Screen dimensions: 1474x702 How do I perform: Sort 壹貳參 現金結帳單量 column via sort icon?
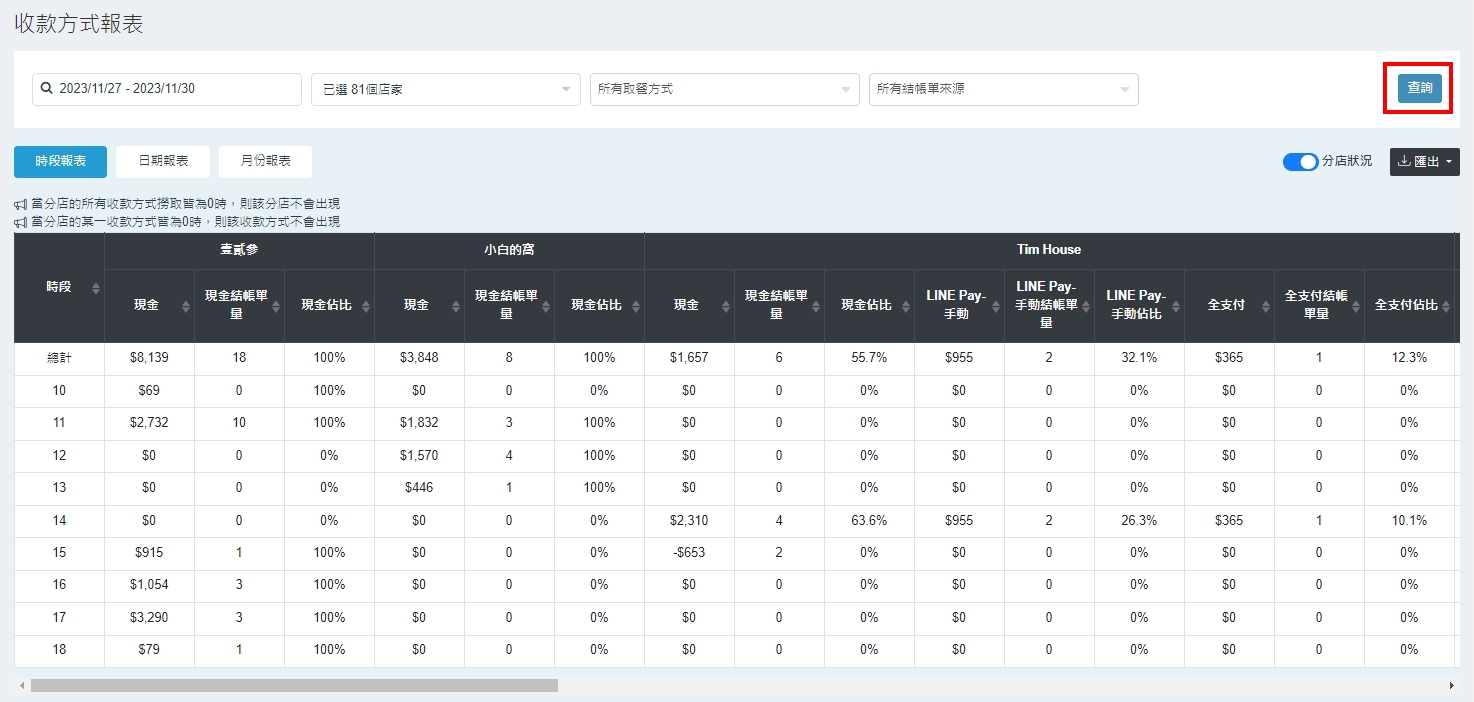276,306
